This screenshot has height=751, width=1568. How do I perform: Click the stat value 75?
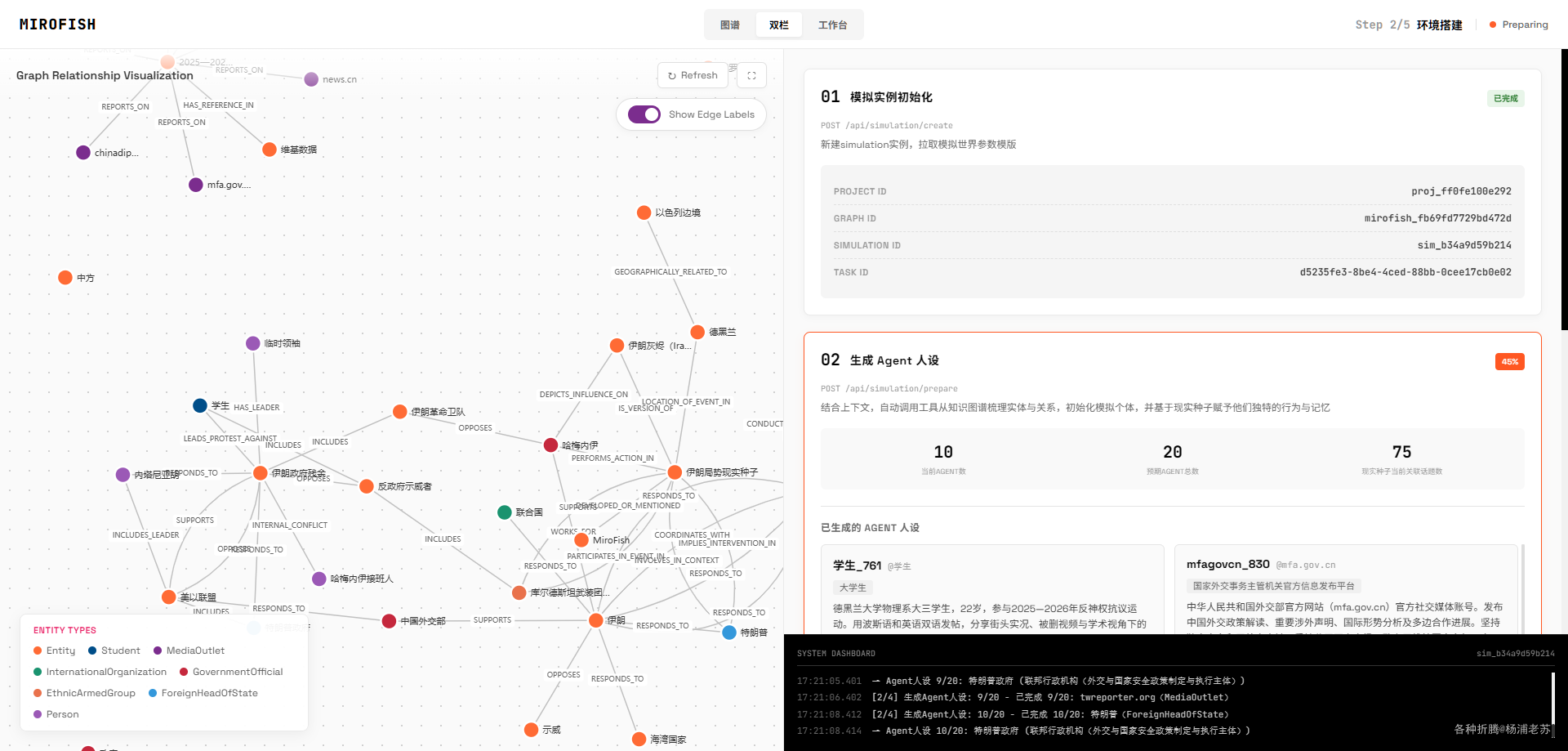[1401, 452]
